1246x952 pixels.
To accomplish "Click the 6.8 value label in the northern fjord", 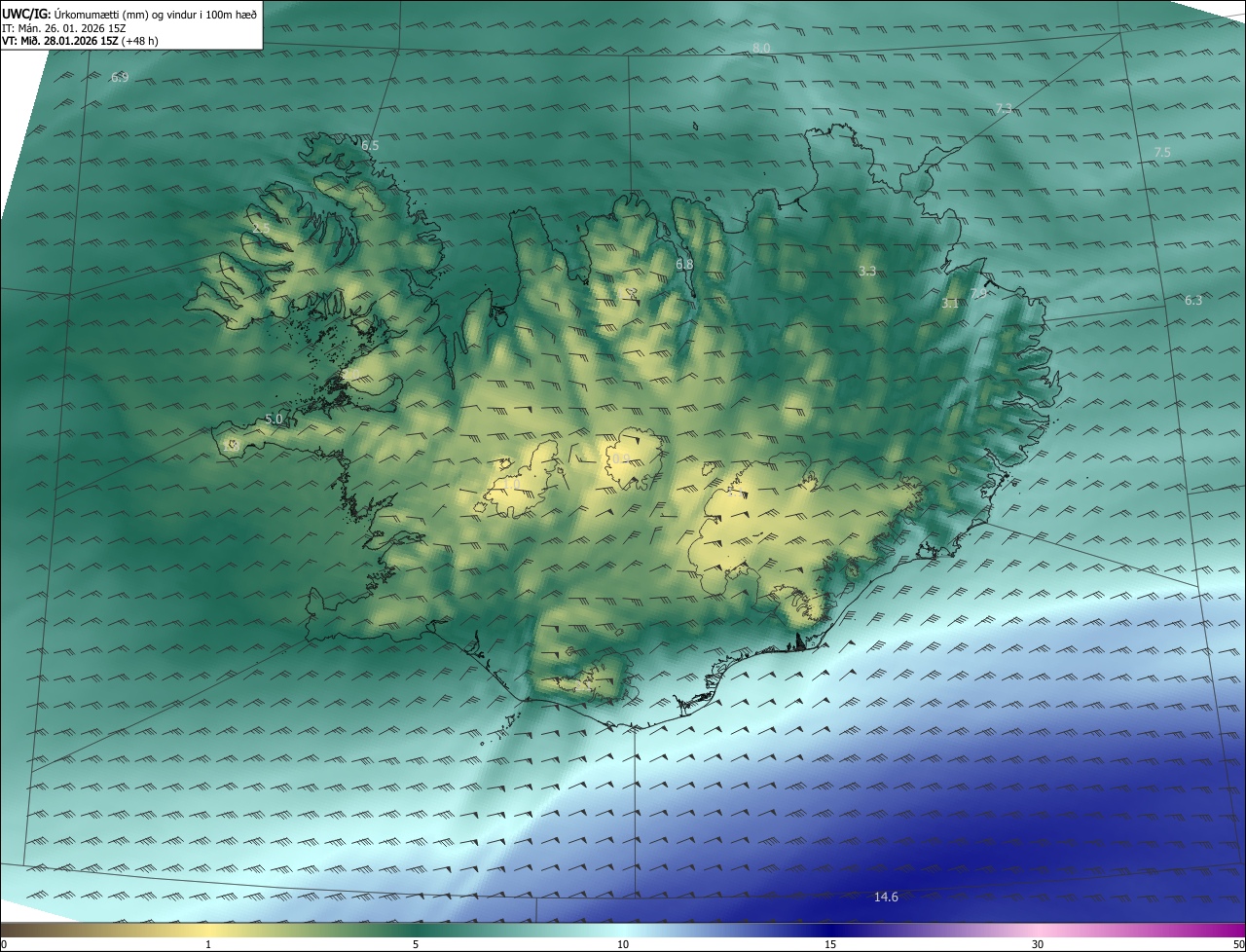I will tap(684, 264).
